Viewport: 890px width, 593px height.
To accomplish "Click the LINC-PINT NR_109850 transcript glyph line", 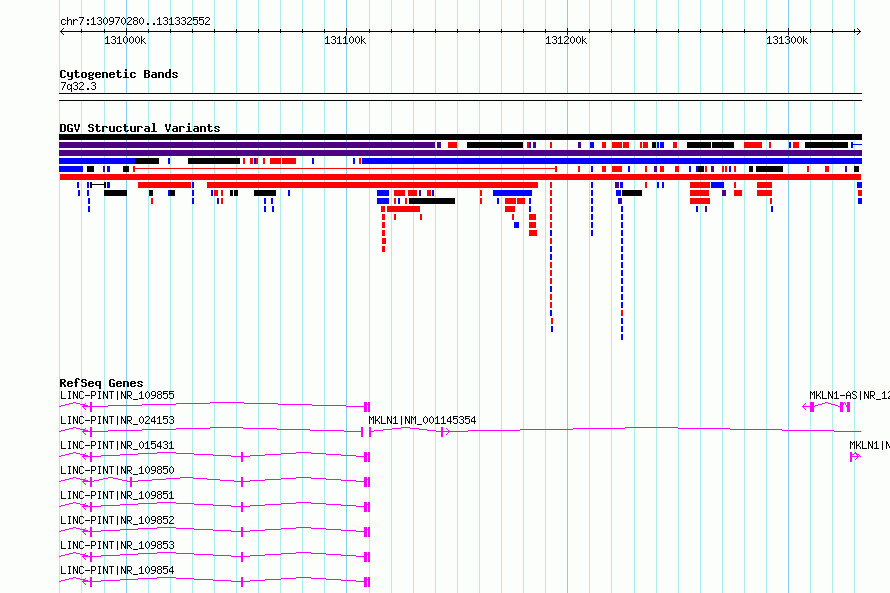I will (x=215, y=481).
